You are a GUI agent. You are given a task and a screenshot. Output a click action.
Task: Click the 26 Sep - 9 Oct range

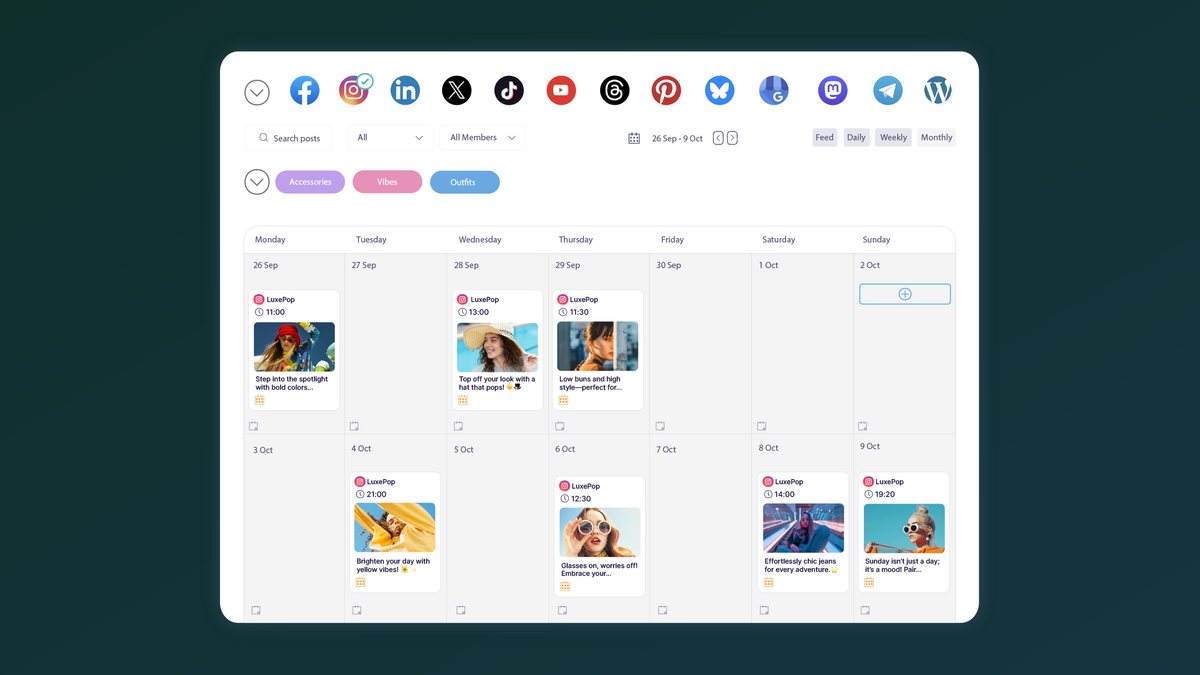tap(677, 138)
